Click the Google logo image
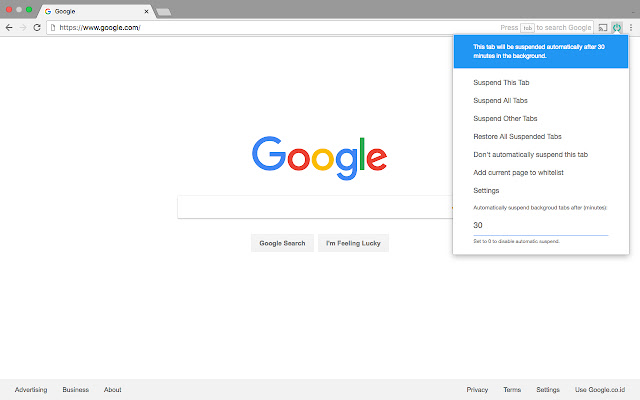Screen dimensions: 640x400 click(x=320, y=158)
